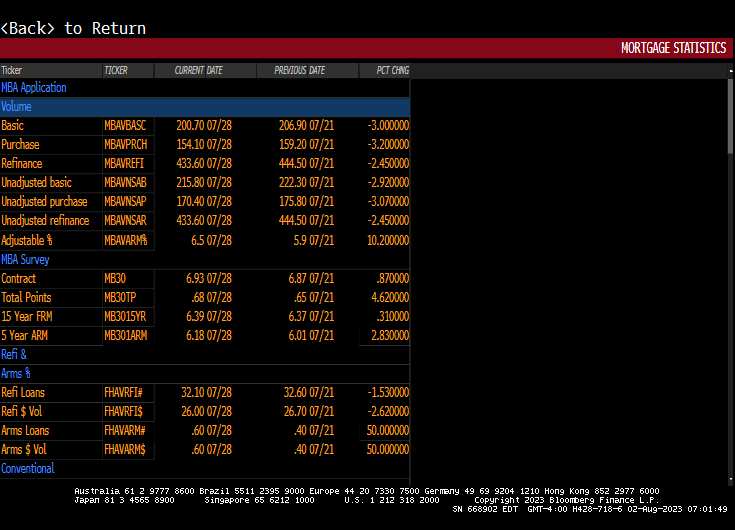Expand the MBA Survey section
Image resolution: width=735 pixels, height=530 pixels.
coord(26,259)
